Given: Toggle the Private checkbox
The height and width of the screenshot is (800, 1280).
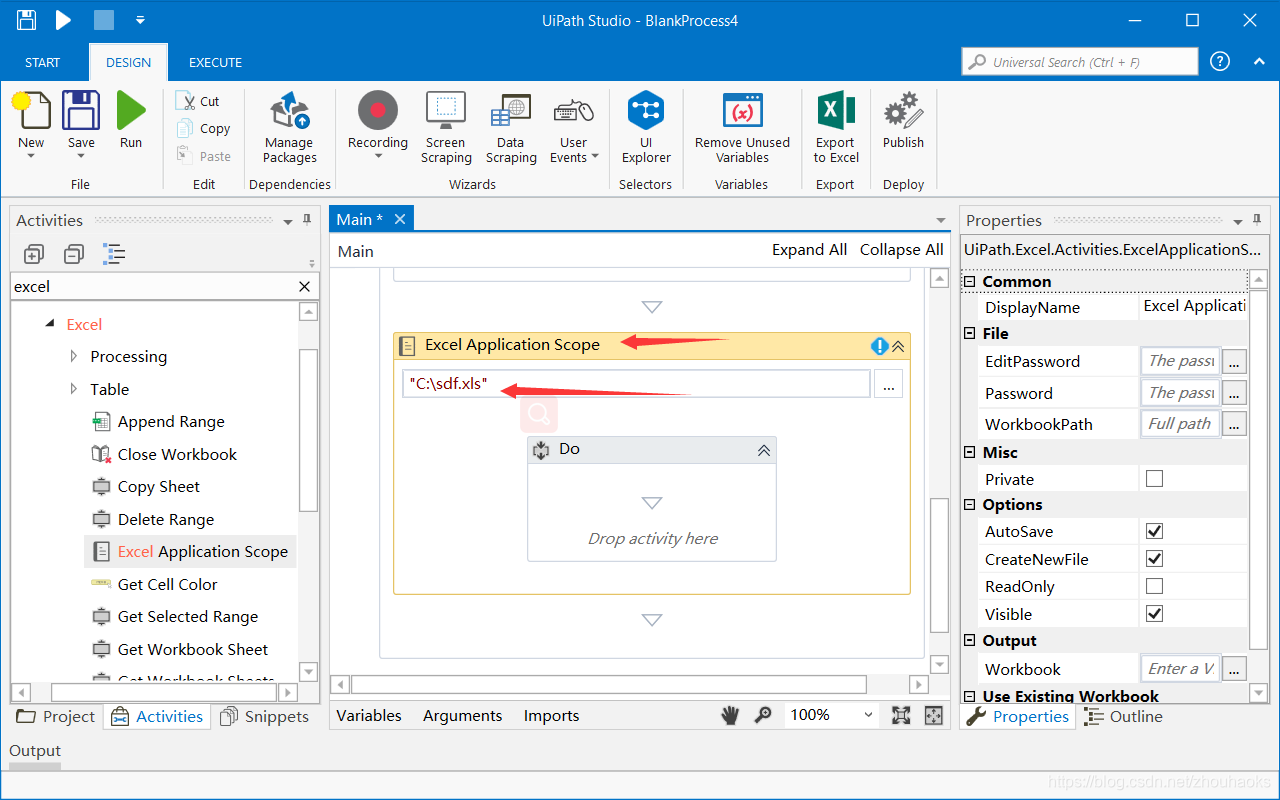Looking at the screenshot, I should [1155, 479].
